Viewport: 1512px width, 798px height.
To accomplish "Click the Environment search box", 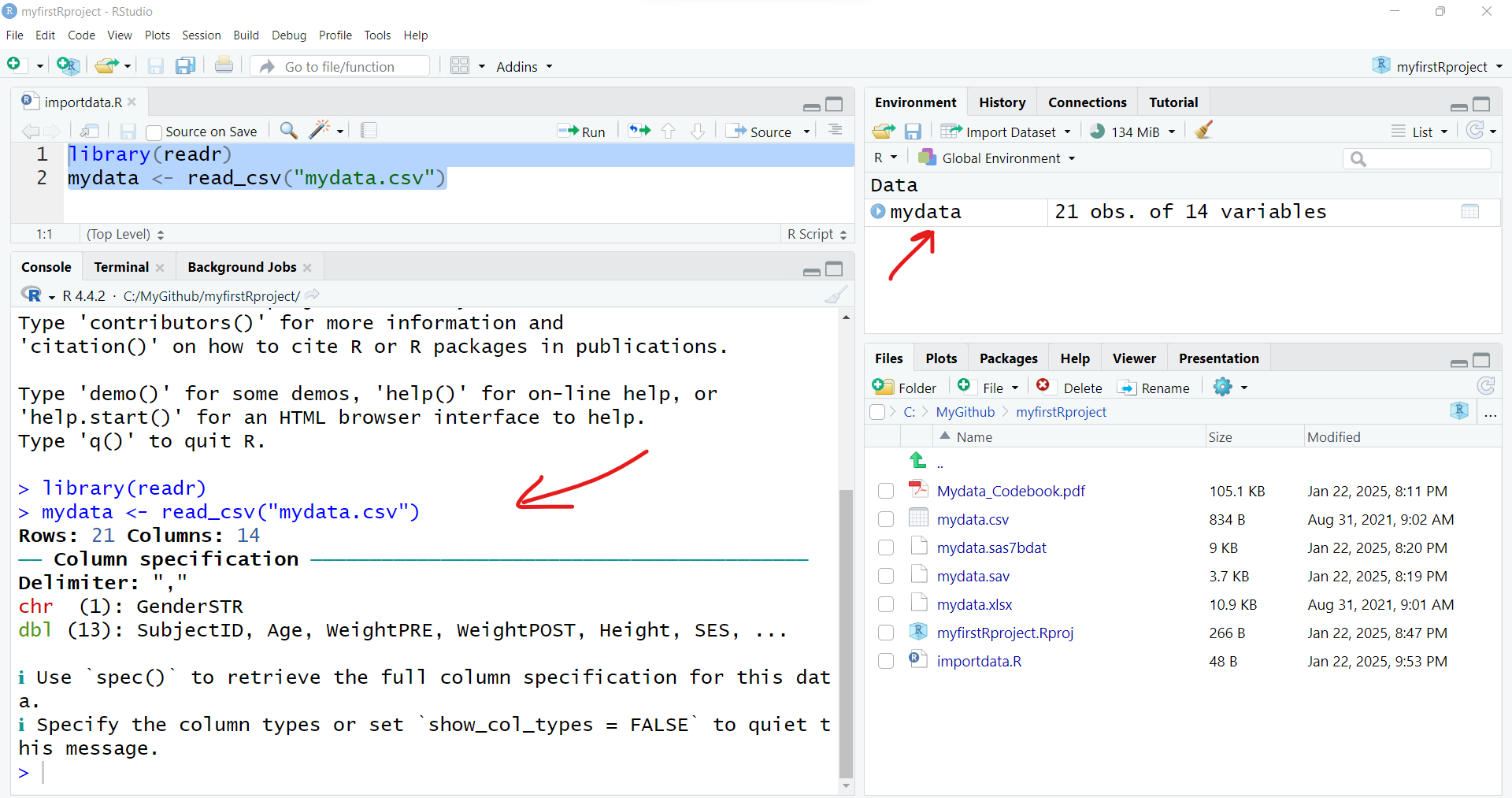I will point(1417,159).
